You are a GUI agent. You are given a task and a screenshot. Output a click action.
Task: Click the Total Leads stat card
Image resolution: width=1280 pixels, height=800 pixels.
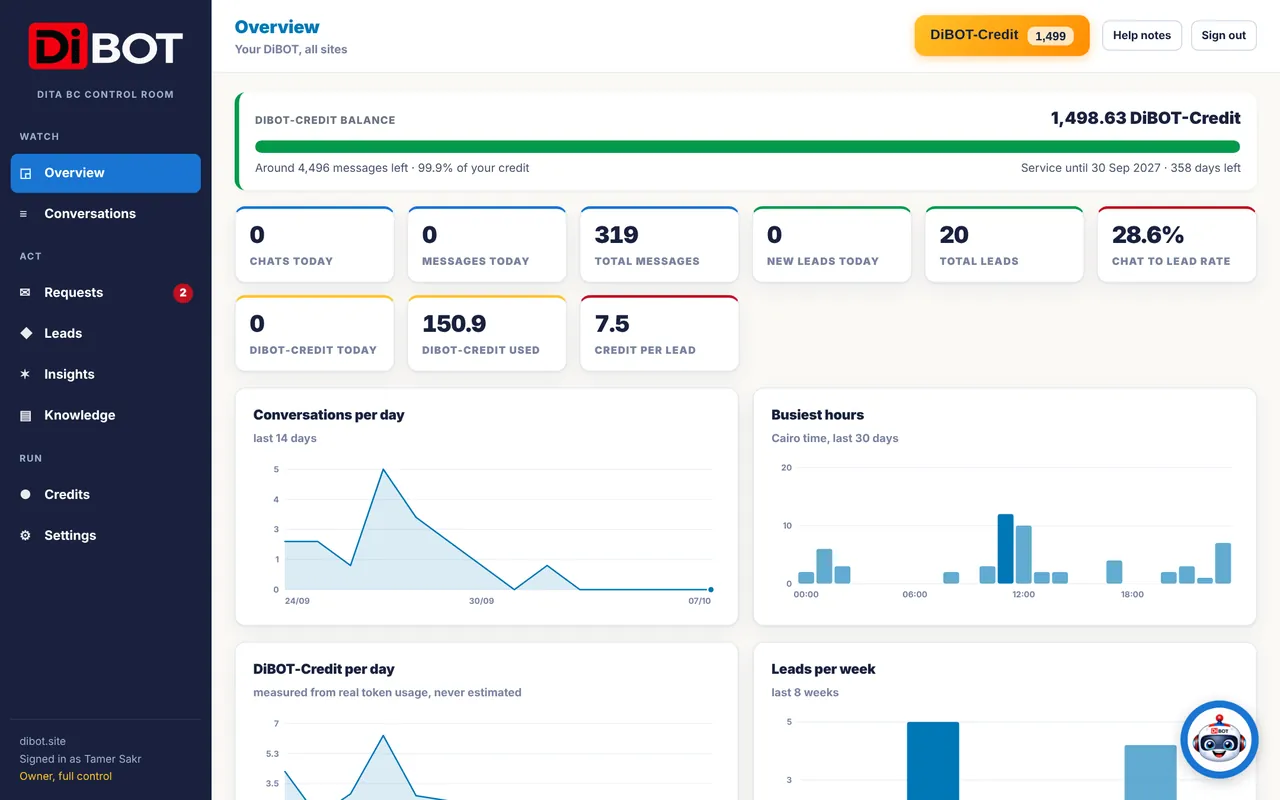click(x=1004, y=244)
